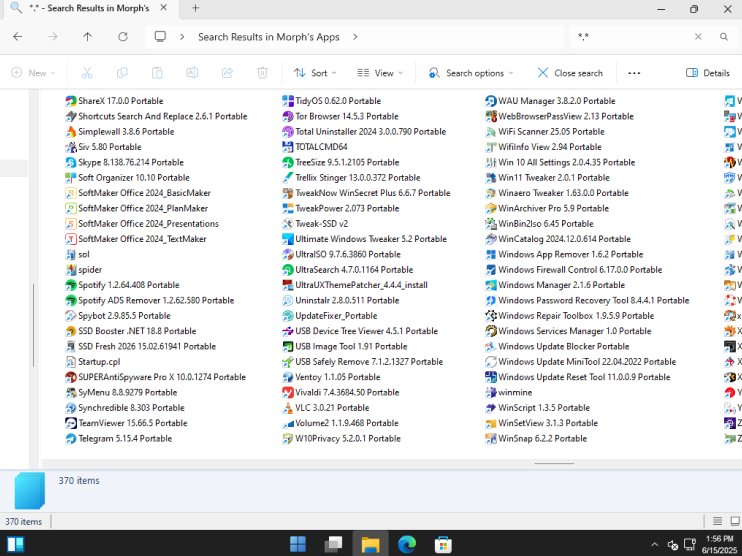742x556 pixels.
Task: Expand the address bar chevron after Morph's Apps
Action: tap(355, 37)
